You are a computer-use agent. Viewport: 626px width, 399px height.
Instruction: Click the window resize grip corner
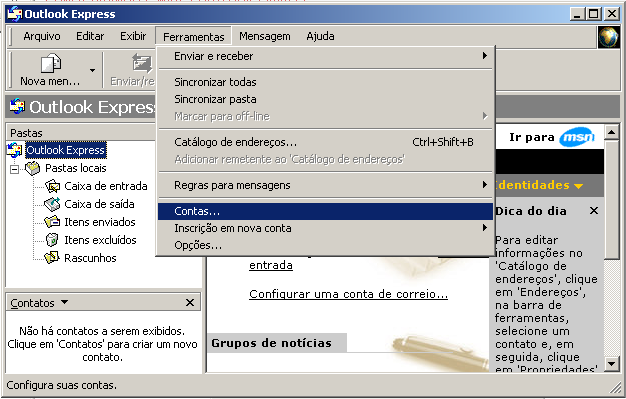(x=615, y=387)
